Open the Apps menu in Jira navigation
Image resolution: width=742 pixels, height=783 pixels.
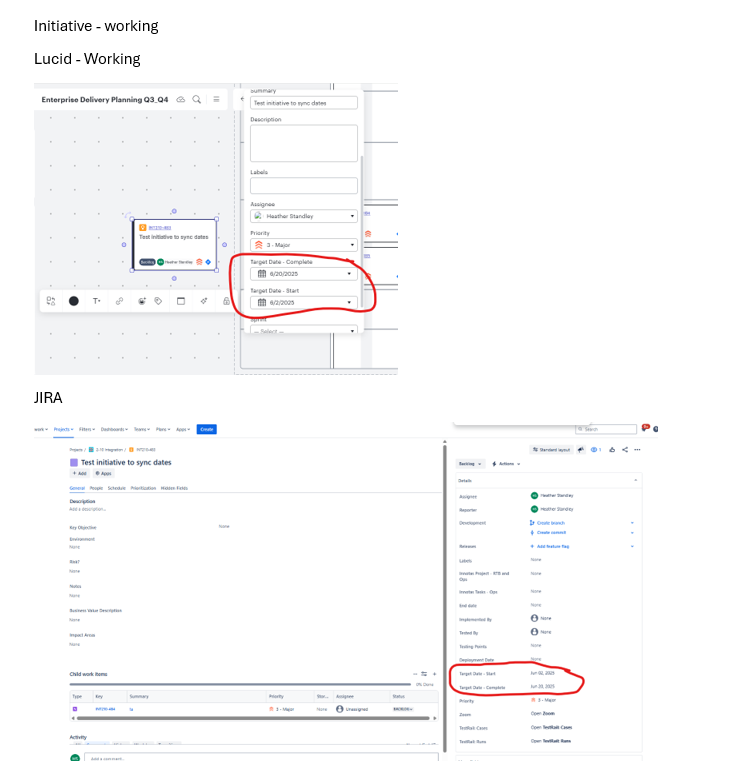[x=183, y=429]
